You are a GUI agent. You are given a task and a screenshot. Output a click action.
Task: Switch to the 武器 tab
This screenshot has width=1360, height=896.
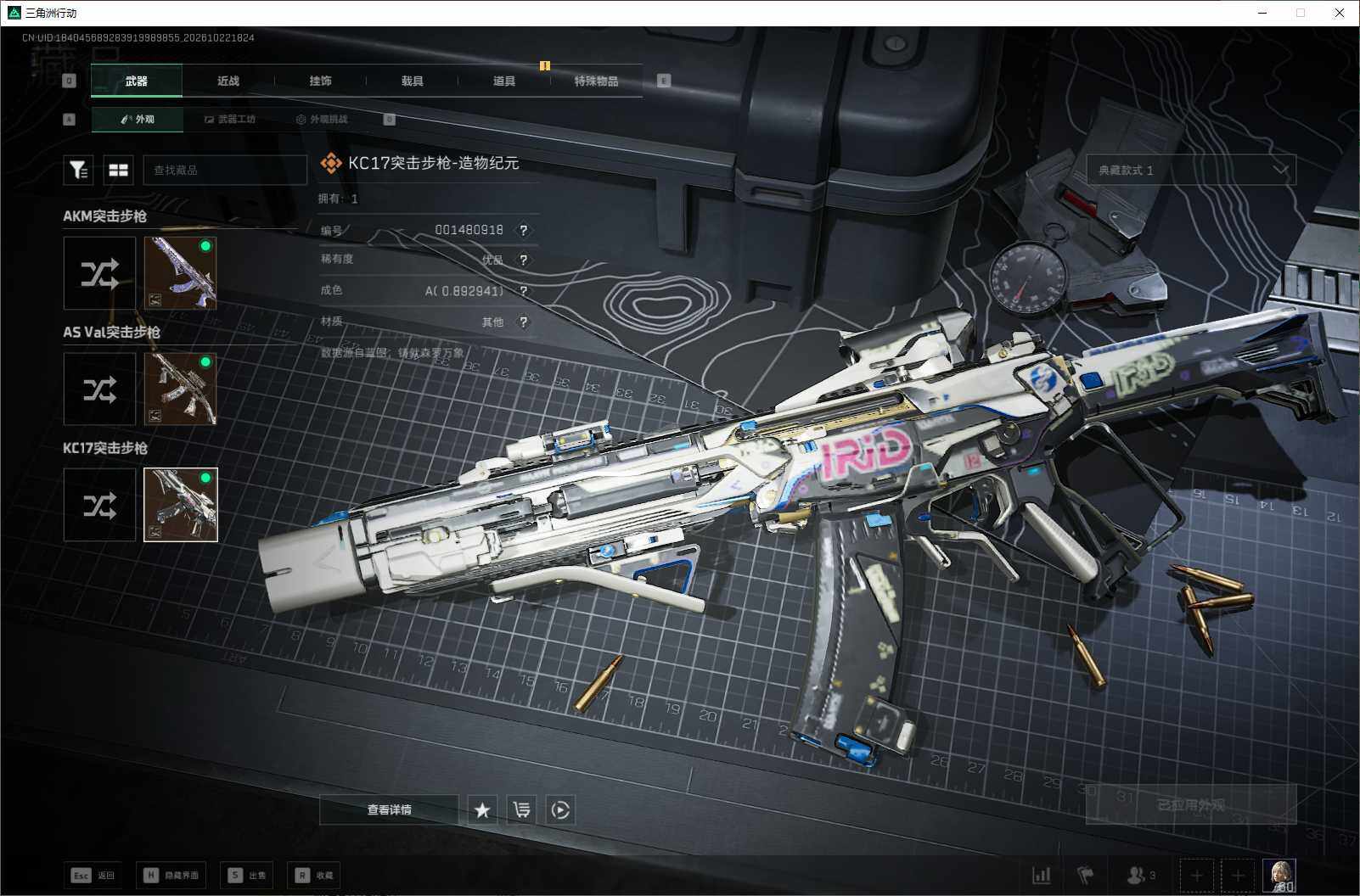[x=137, y=81]
